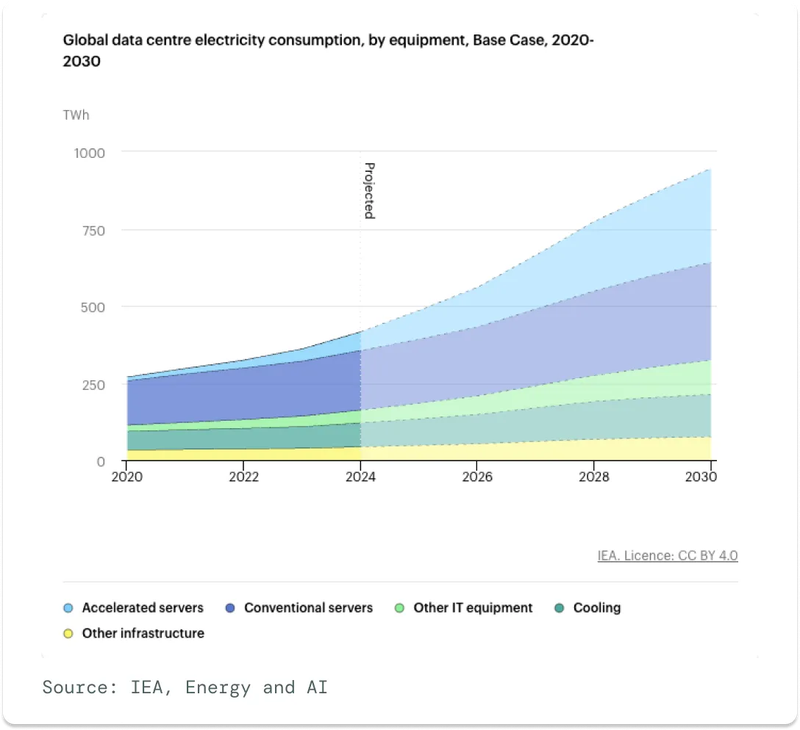Click the 2026 x-axis label
The height and width of the screenshot is (730, 800).
[x=477, y=476]
